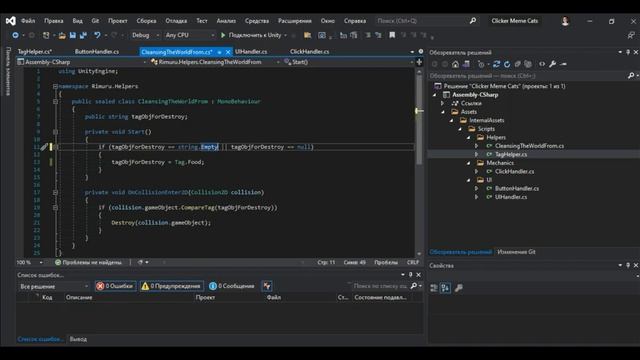Open the 100 % zoom dropdown
The height and width of the screenshot is (360, 640).
(29, 262)
